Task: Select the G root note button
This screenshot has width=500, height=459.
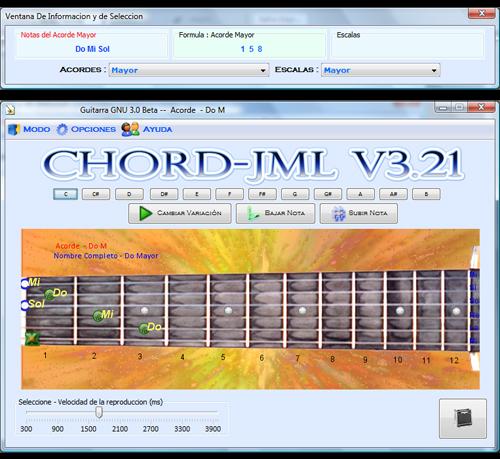Action: [295, 194]
